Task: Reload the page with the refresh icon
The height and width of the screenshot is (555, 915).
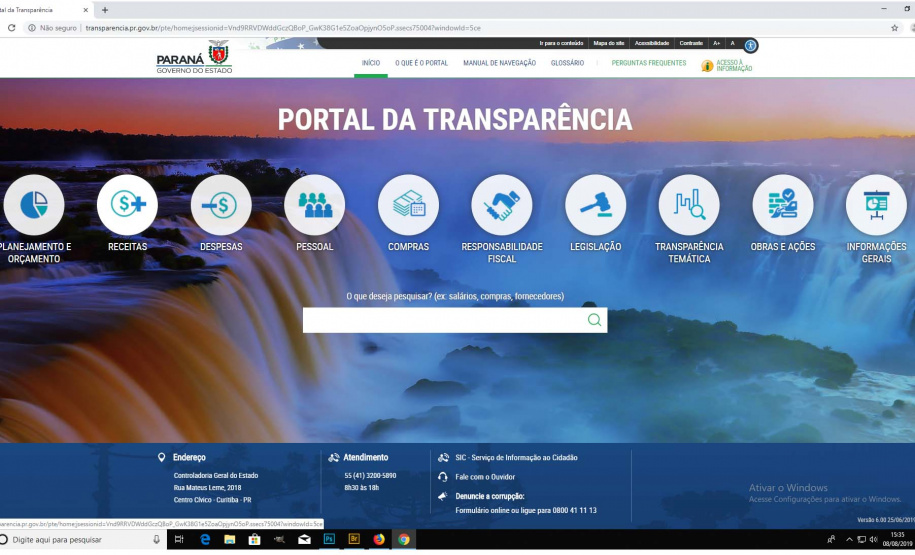Action: coord(11,27)
